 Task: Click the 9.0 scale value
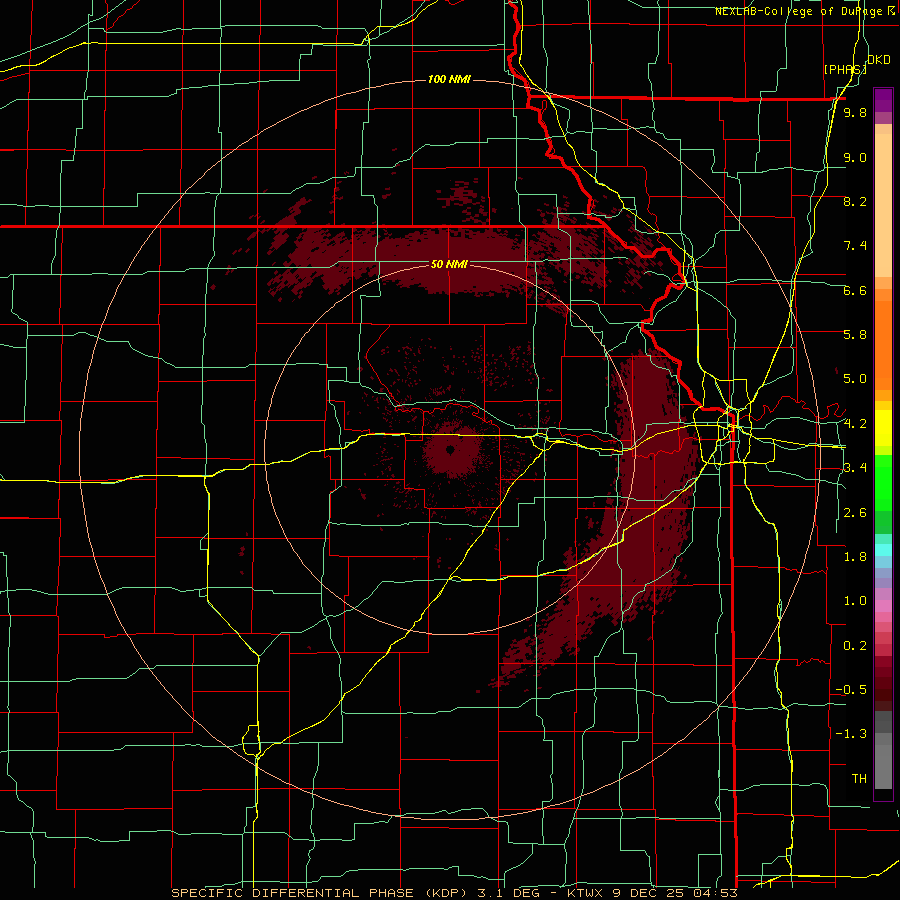pyautogui.click(x=855, y=157)
